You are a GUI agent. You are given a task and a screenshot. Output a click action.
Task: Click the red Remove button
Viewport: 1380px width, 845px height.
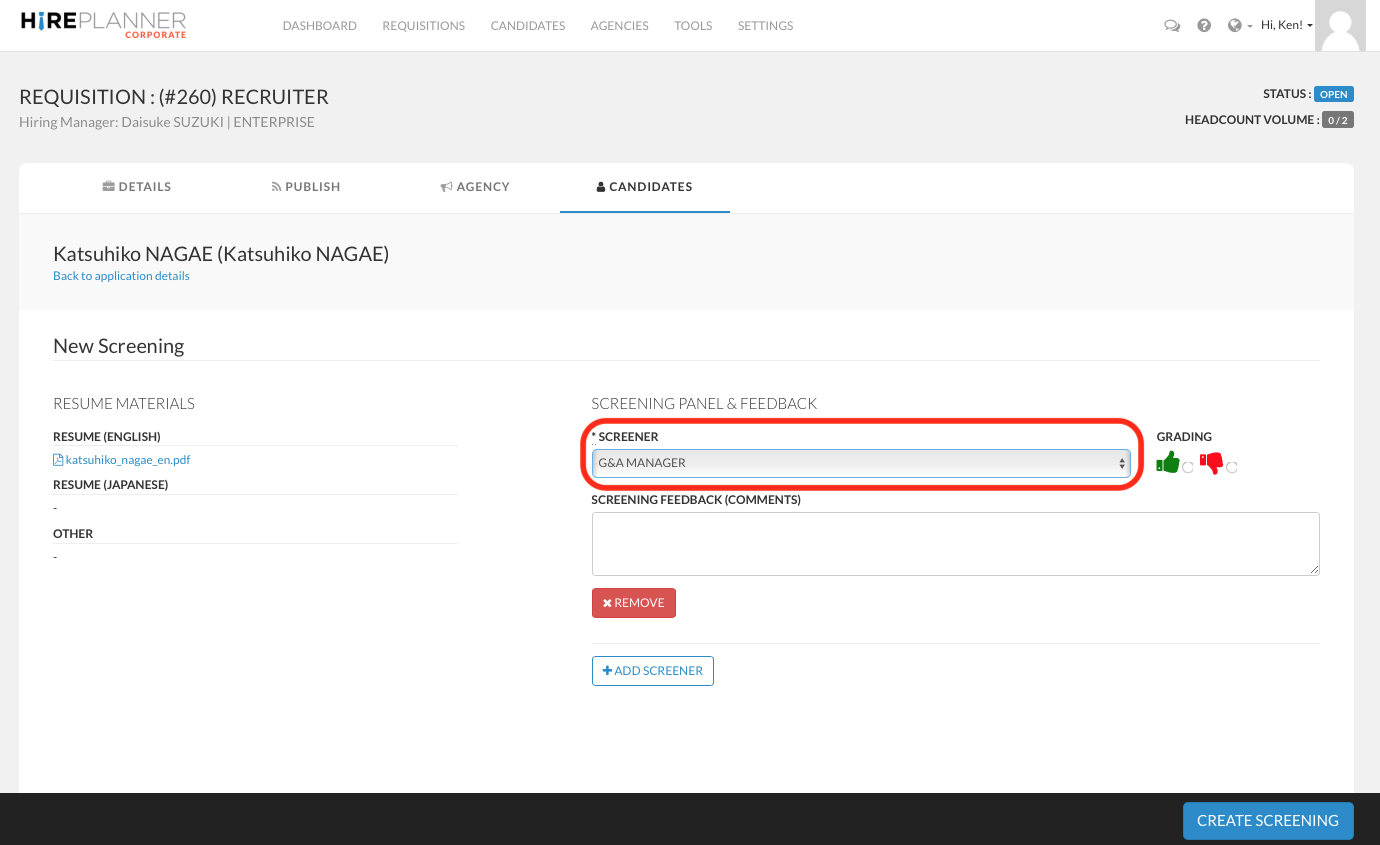tap(634, 603)
